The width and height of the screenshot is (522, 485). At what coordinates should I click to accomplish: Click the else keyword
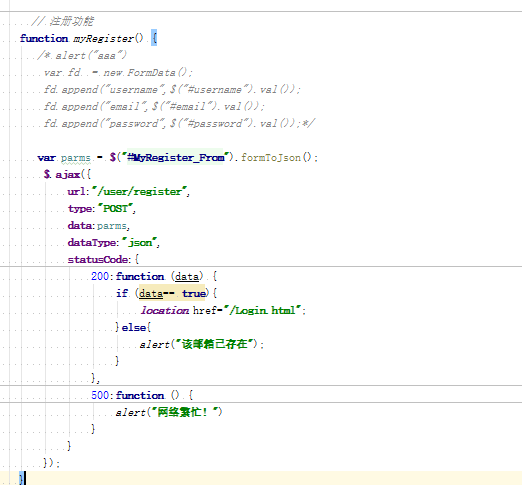(x=133, y=328)
